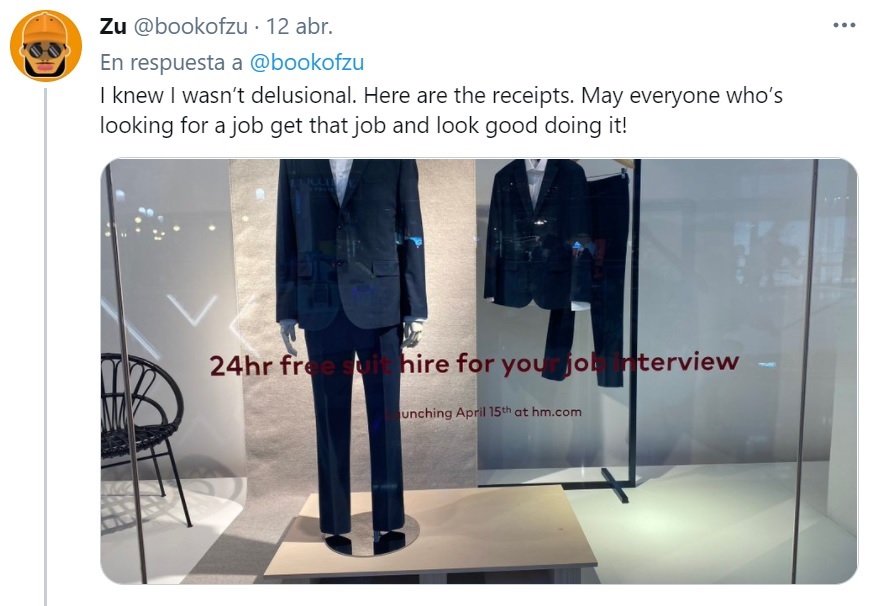Image resolution: width=869 pixels, height=606 pixels.
Task: Open the tweet timestamp 12 abr.
Action: (299, 26)
